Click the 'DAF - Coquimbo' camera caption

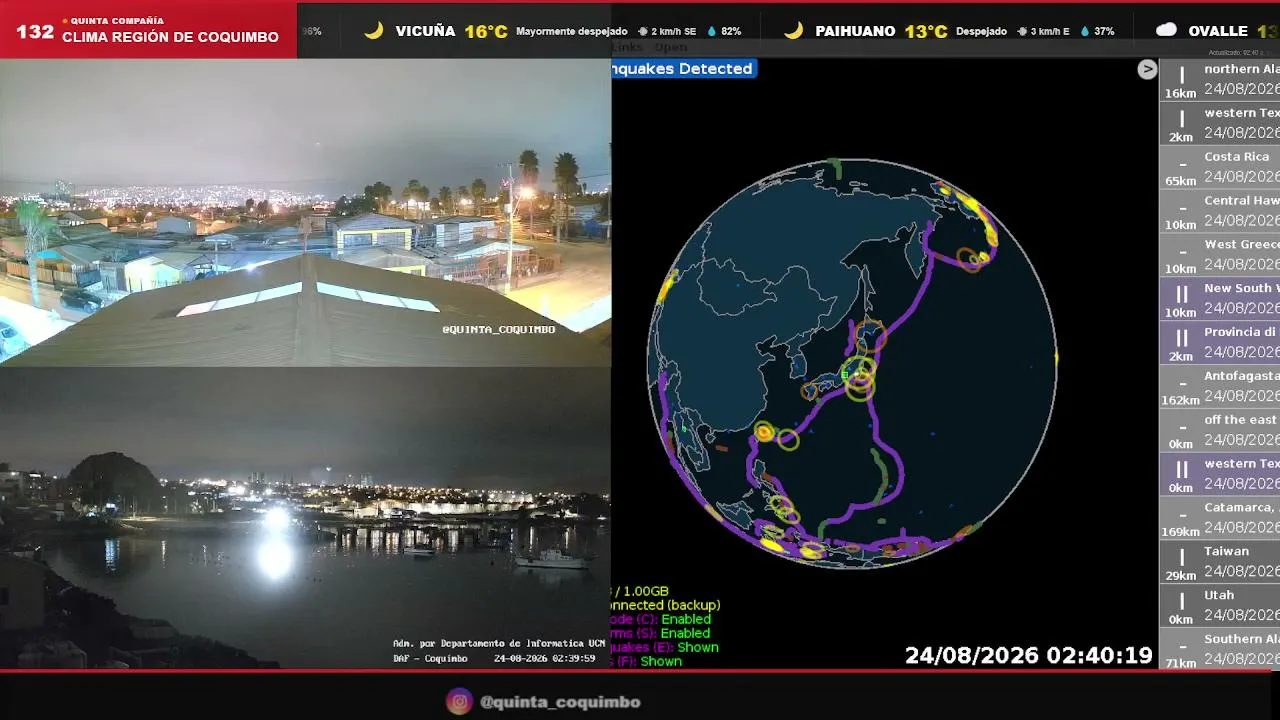pos(430,658)
